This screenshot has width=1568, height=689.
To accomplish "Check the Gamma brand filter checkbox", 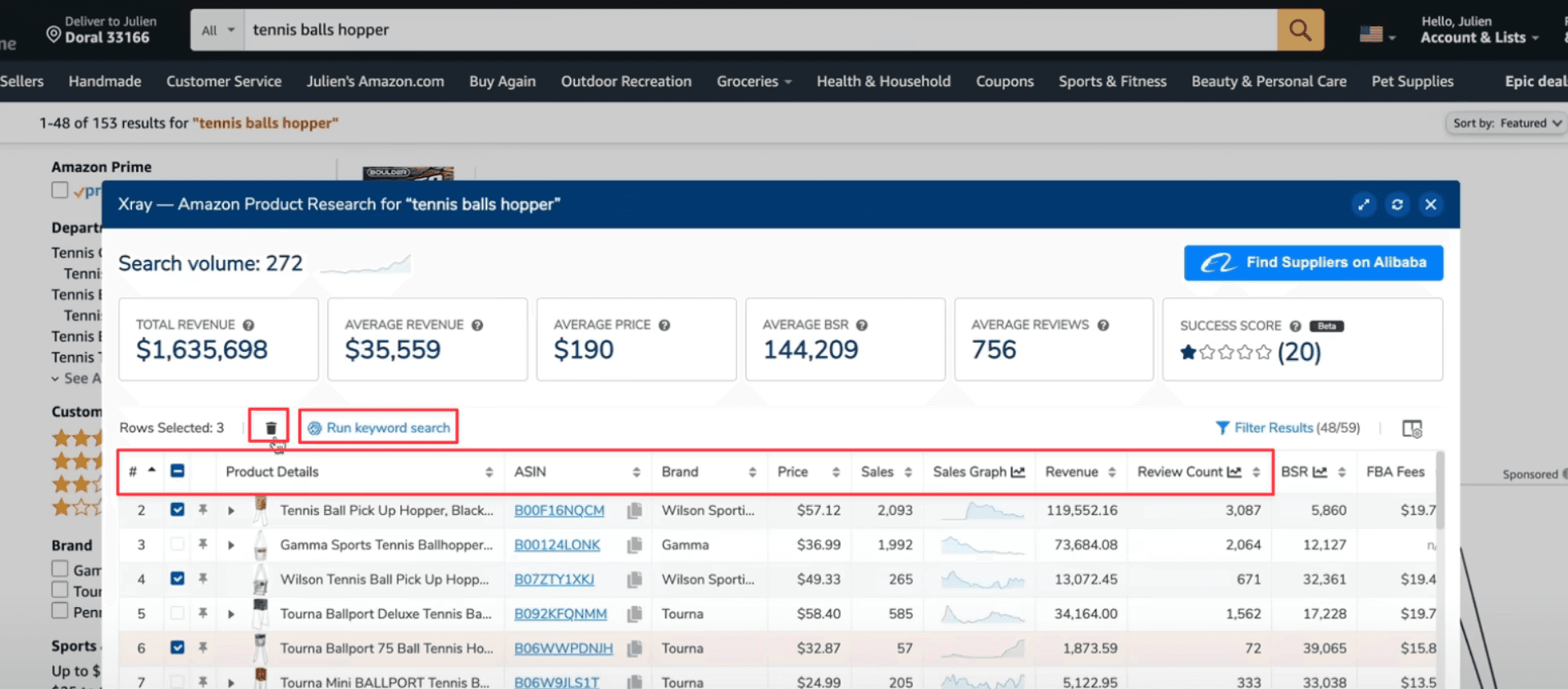I will pyautogui.click(x=60, y=569).
